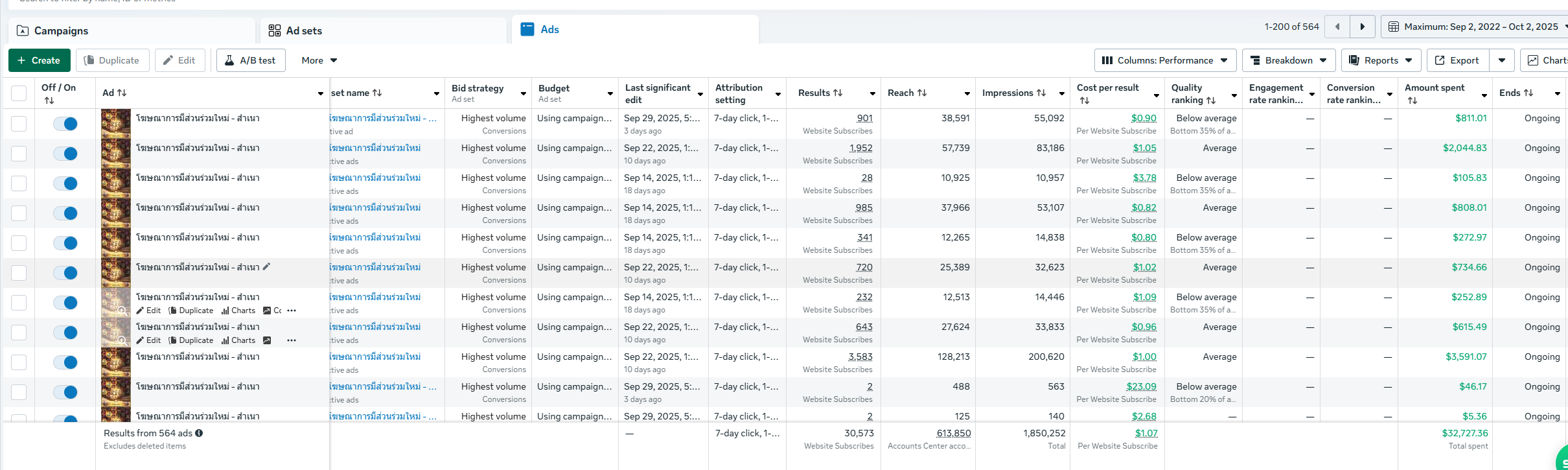The width and height of the screenshot is (1568, 470).
Task: Turn off the ad that spent $808.01
Action: point(65,213)
